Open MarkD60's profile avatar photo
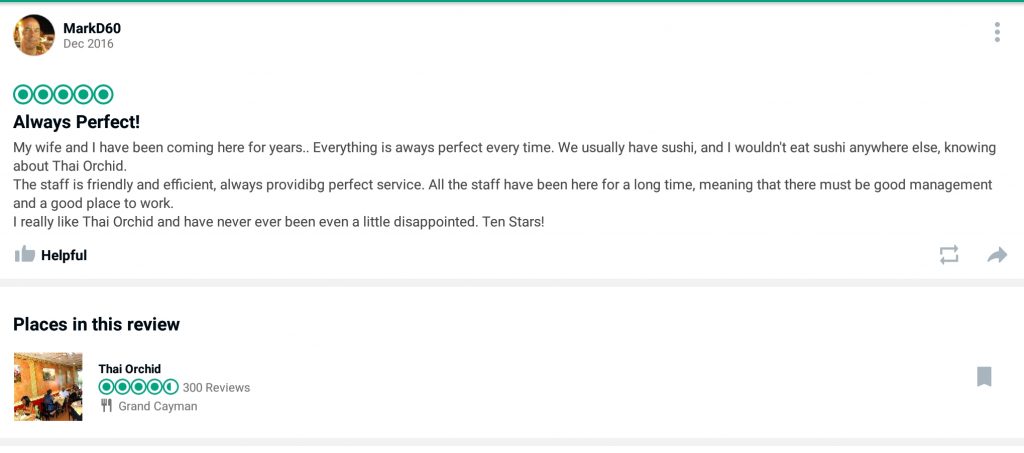Image resolution: width=1024 pixels, height=453 pixels. click(x=34, y=35)
